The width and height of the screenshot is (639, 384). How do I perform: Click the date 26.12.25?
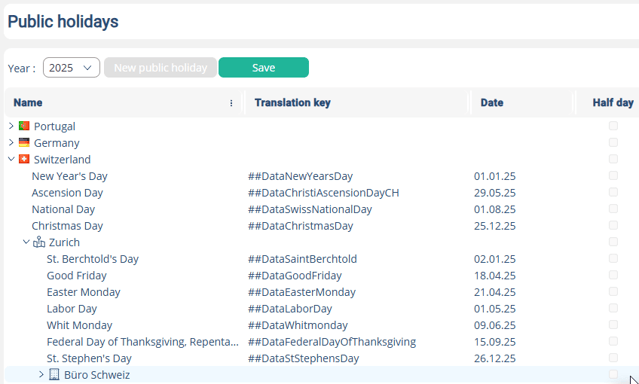pos(494,358)
